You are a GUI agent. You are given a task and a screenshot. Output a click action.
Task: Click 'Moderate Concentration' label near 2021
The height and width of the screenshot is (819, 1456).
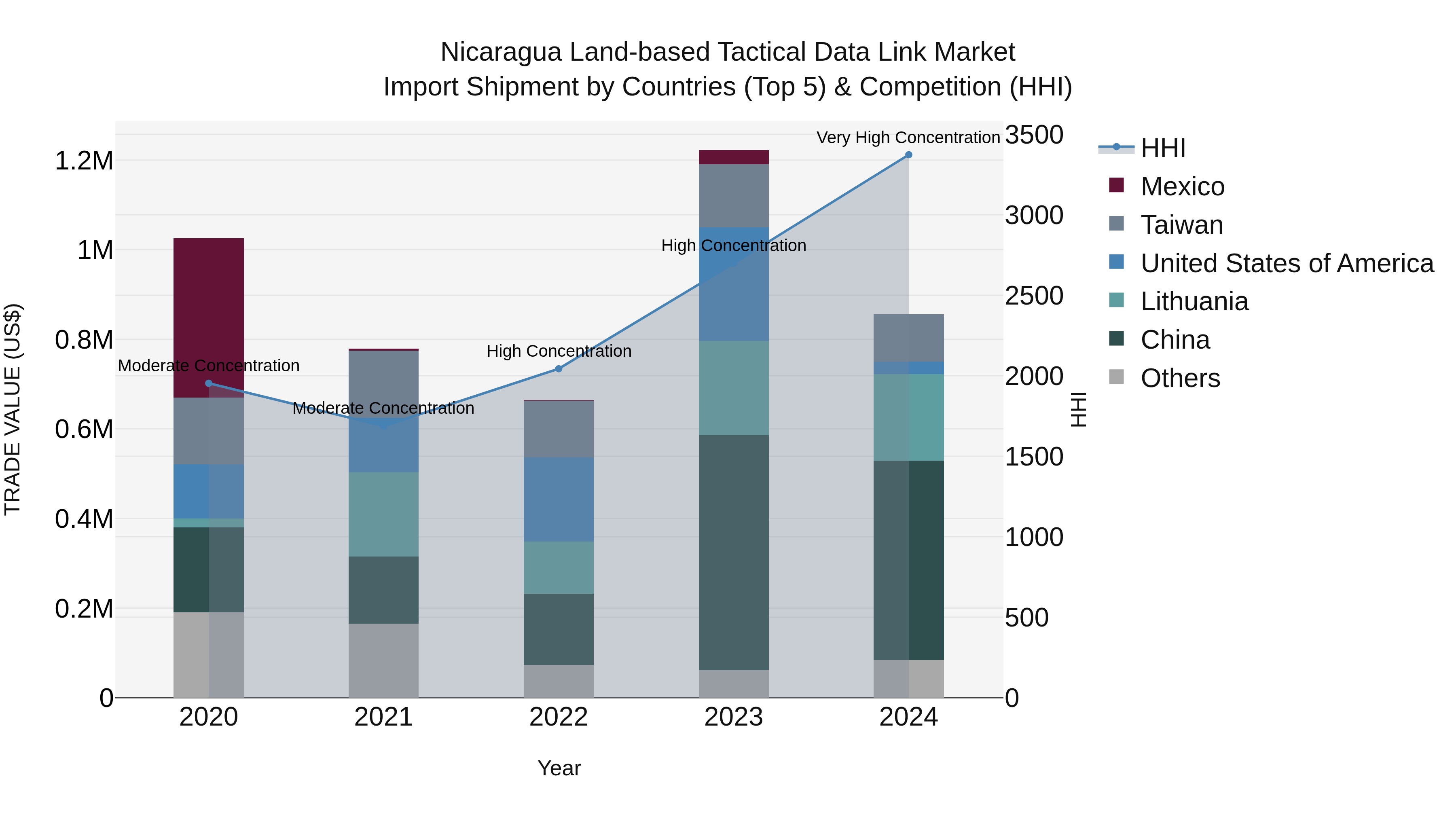coord(384,408)
